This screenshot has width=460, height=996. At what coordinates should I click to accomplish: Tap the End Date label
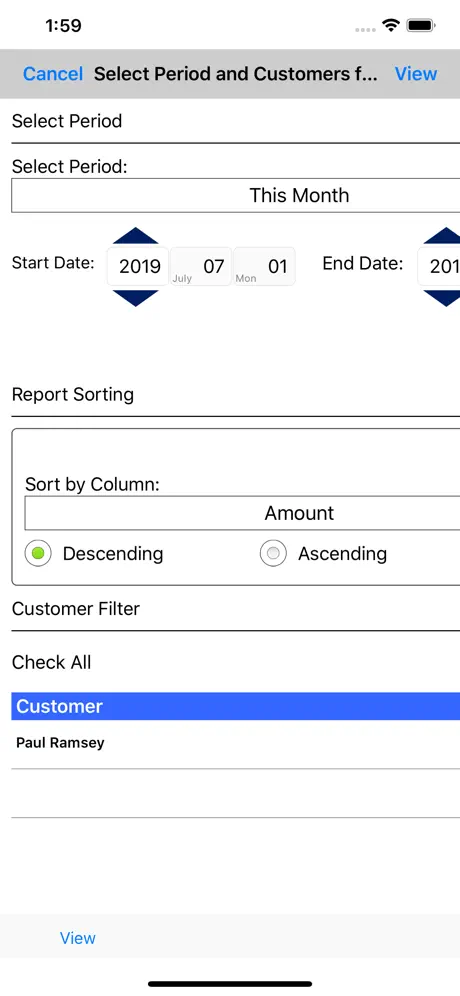tap(363, 263)
